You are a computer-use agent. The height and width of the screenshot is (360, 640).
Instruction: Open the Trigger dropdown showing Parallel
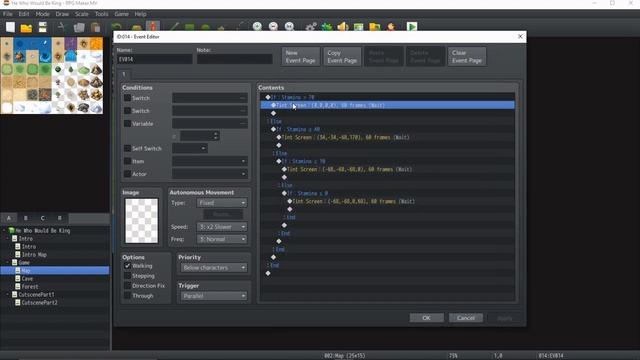(214, 296)
